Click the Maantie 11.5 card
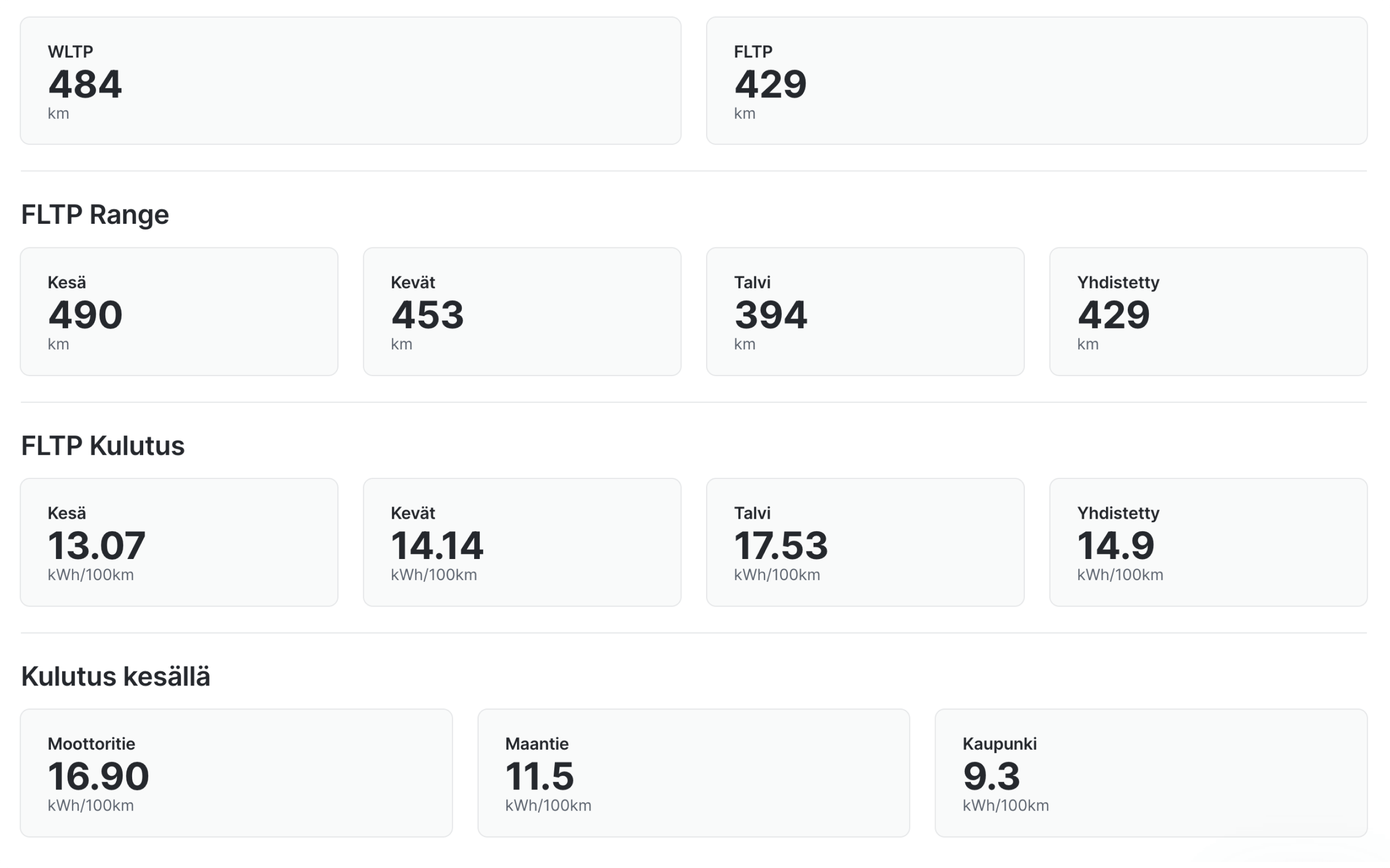Screen dimensions: 1390x868 pyautogui.click(x=693, y=773)
